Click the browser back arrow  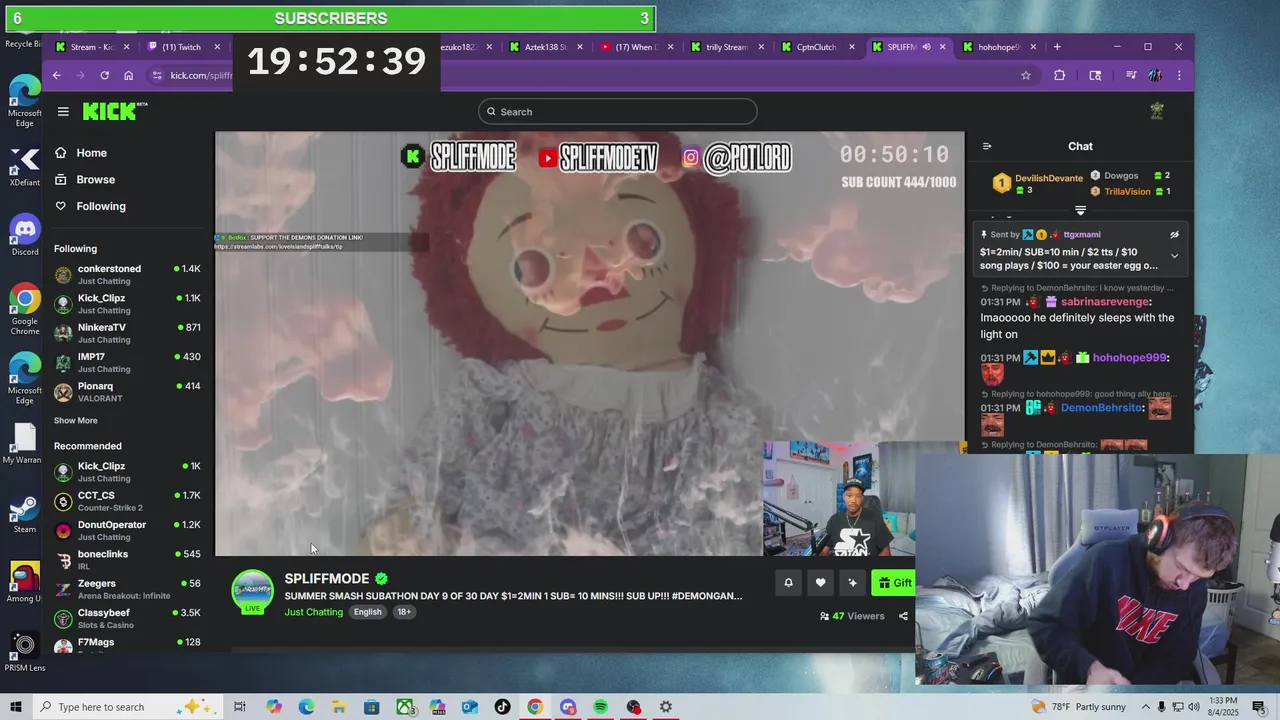point(57,75)
